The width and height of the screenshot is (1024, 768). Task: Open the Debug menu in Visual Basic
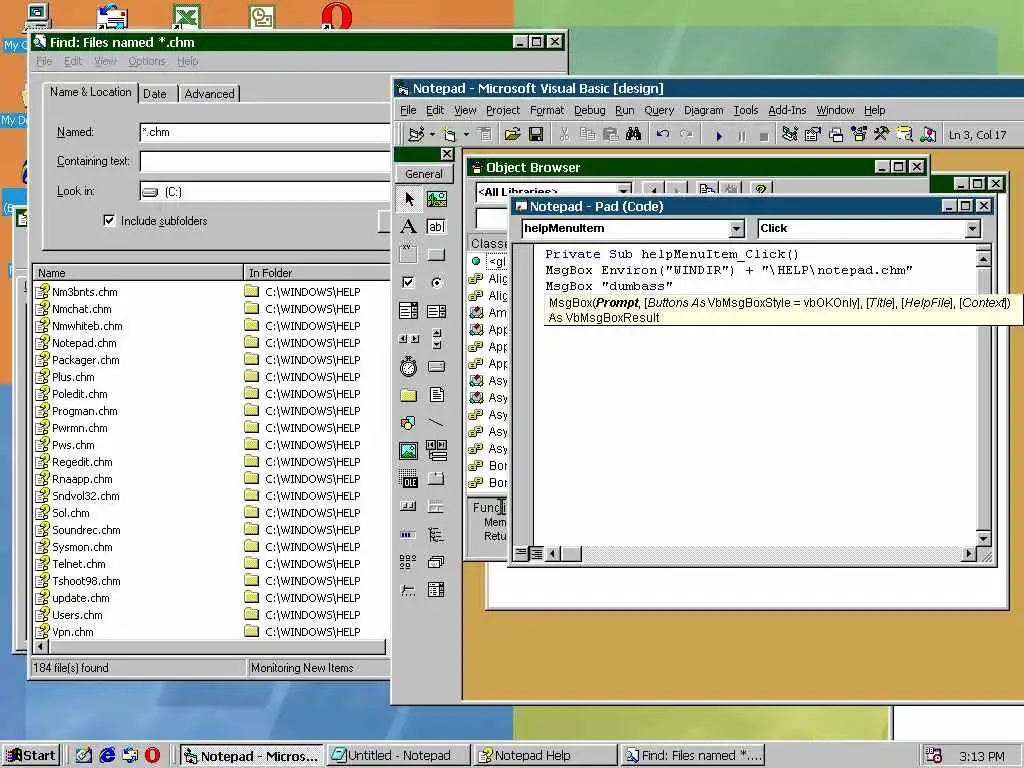[x=589, y=110]
